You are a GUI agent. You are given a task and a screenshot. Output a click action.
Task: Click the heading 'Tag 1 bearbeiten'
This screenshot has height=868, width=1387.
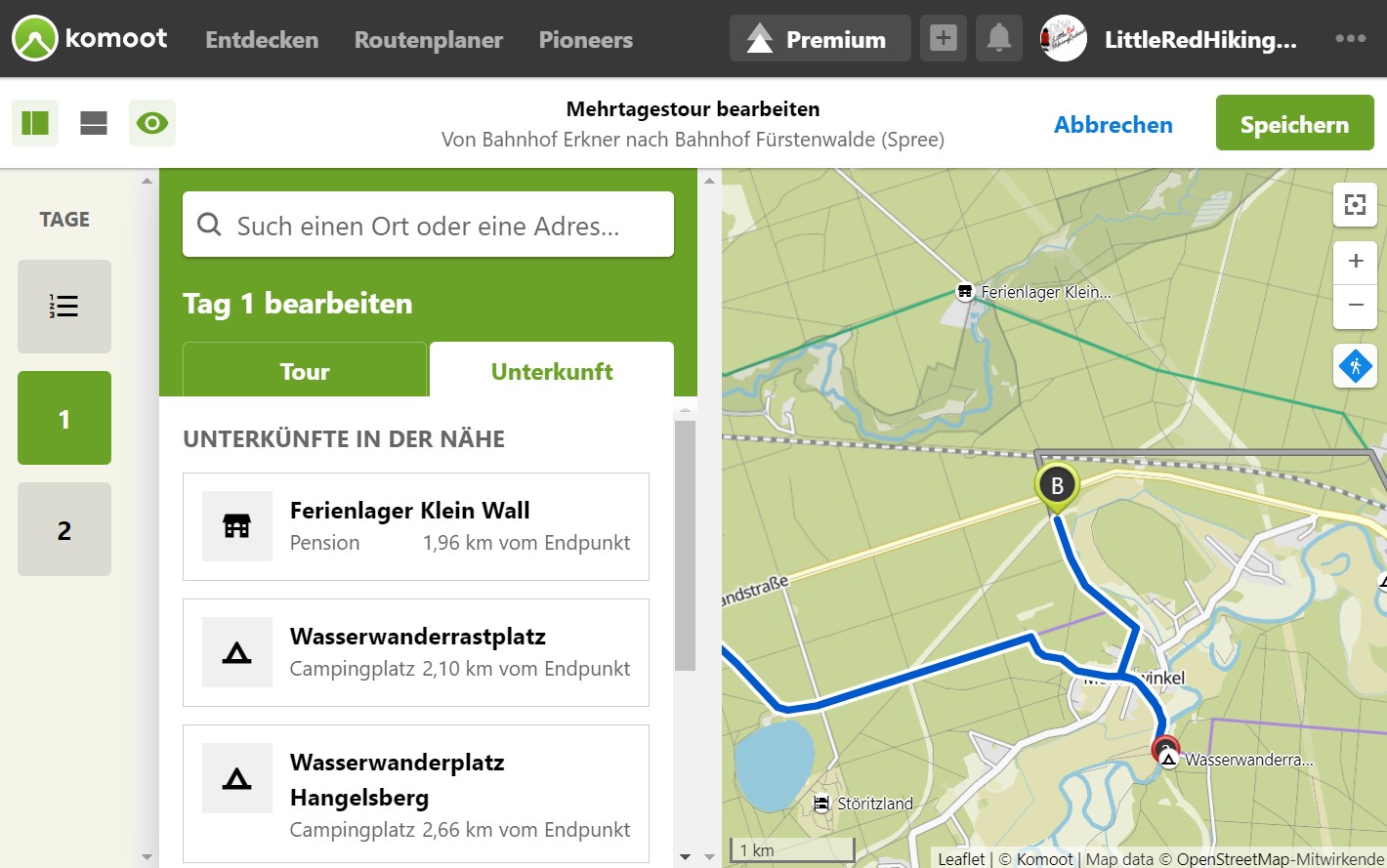tap(298, 304)
